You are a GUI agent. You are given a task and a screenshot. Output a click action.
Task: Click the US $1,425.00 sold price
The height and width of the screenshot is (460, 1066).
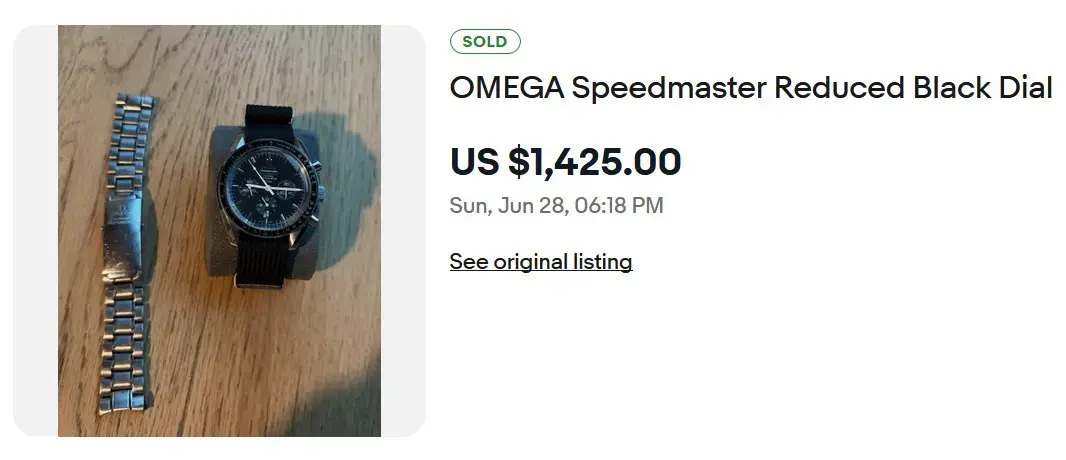pos(565,162)
